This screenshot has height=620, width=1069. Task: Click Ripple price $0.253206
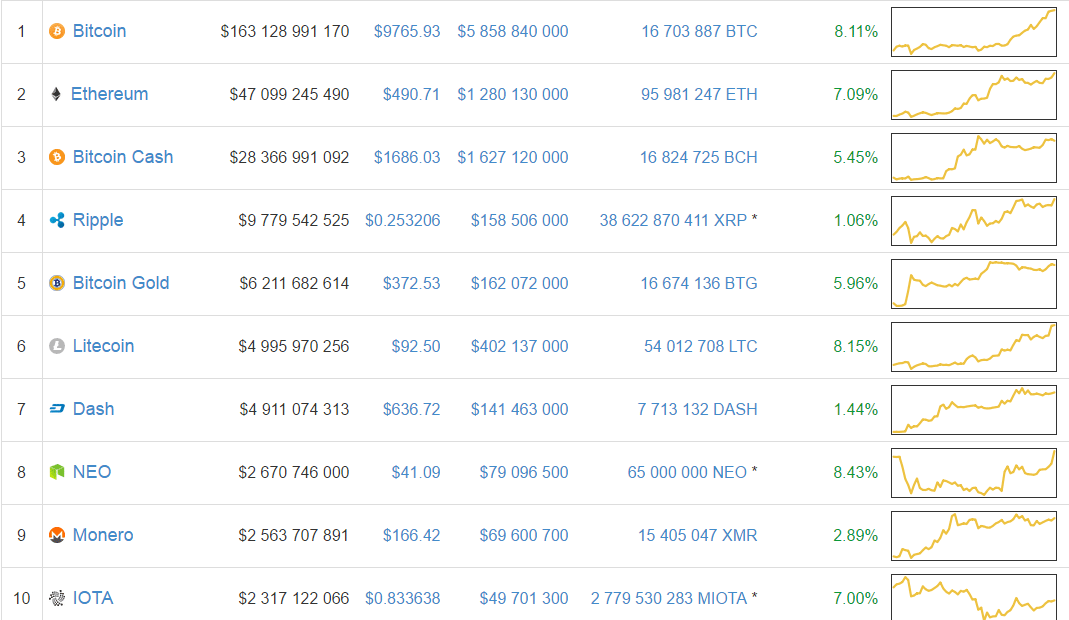coord(403,220)
